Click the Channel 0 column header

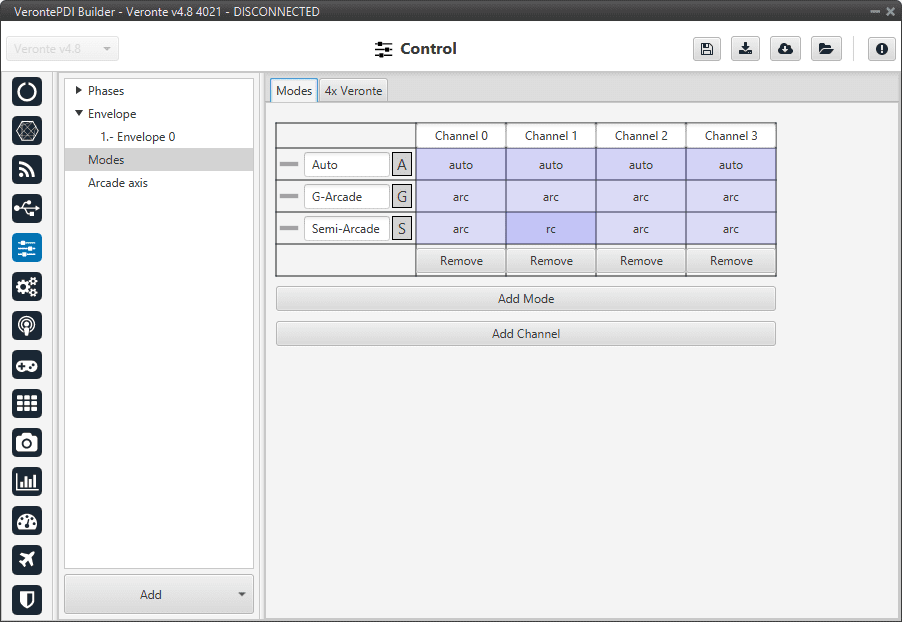(461, 136)
